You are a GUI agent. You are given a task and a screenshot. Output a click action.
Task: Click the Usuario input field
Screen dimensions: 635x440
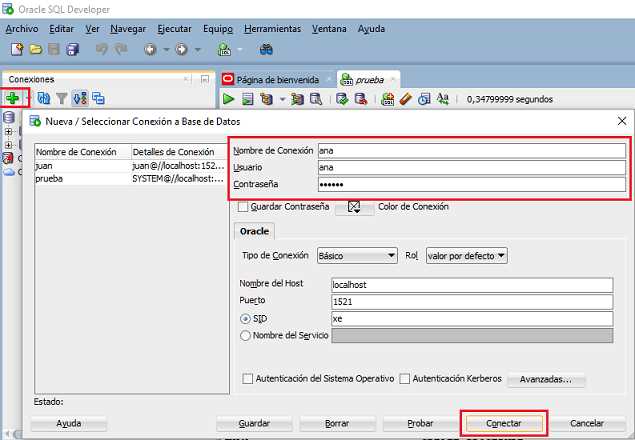(472, 167)
